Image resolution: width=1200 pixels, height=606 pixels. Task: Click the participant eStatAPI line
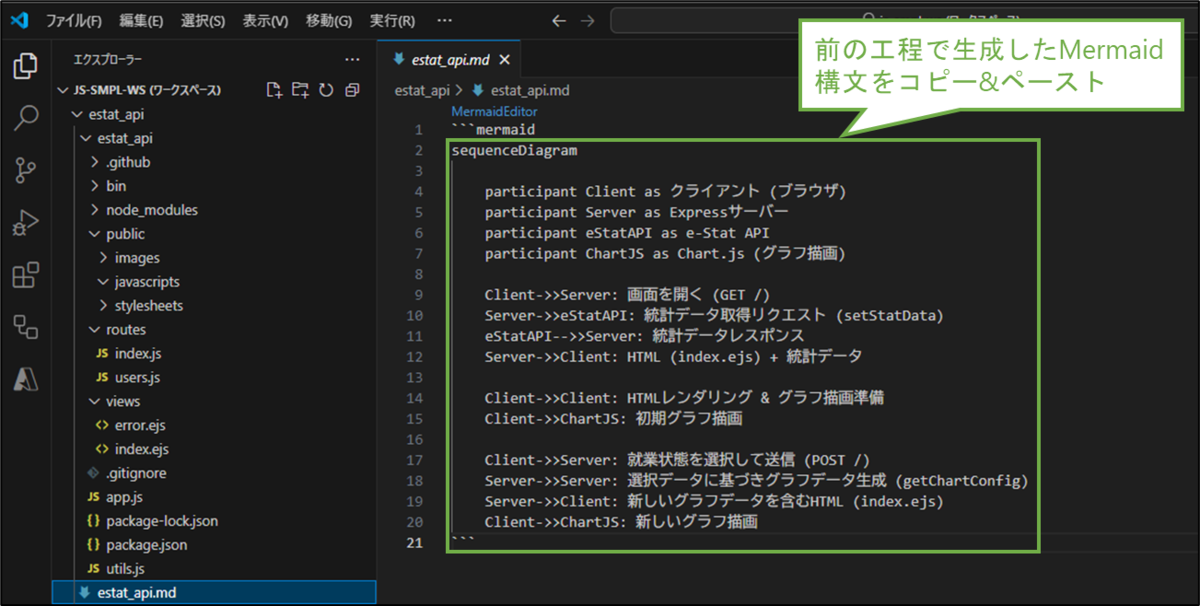[x=627, y=233]
